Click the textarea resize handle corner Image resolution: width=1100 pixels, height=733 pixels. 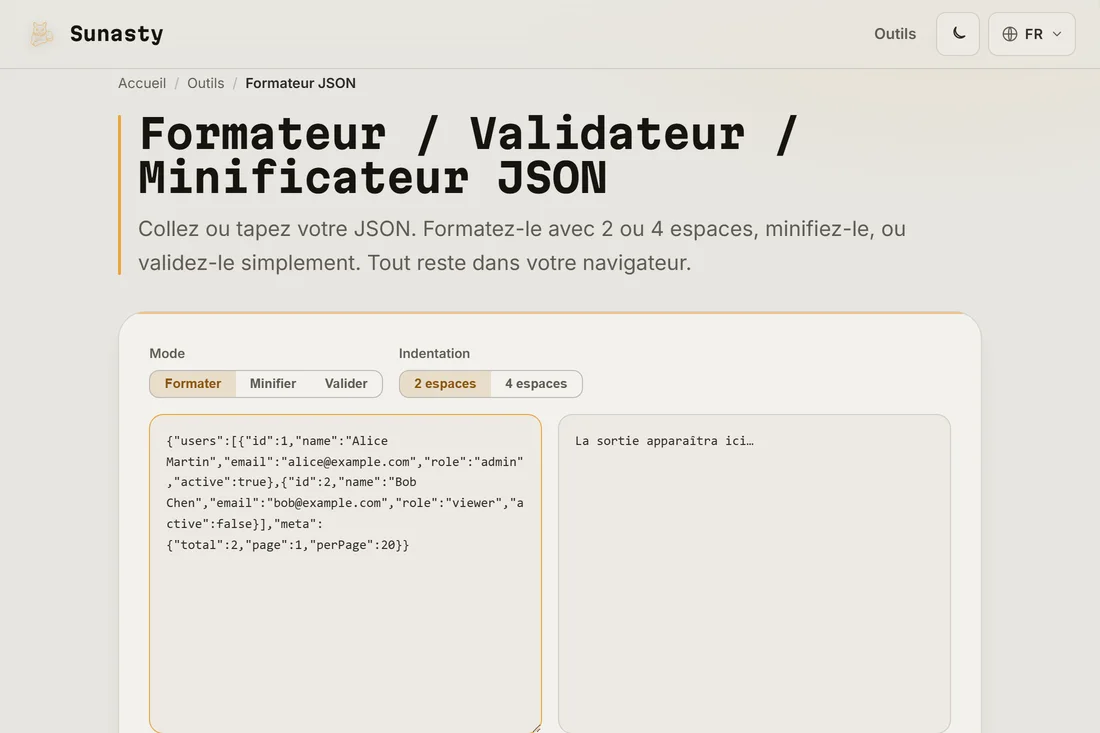tap(536, 728)
